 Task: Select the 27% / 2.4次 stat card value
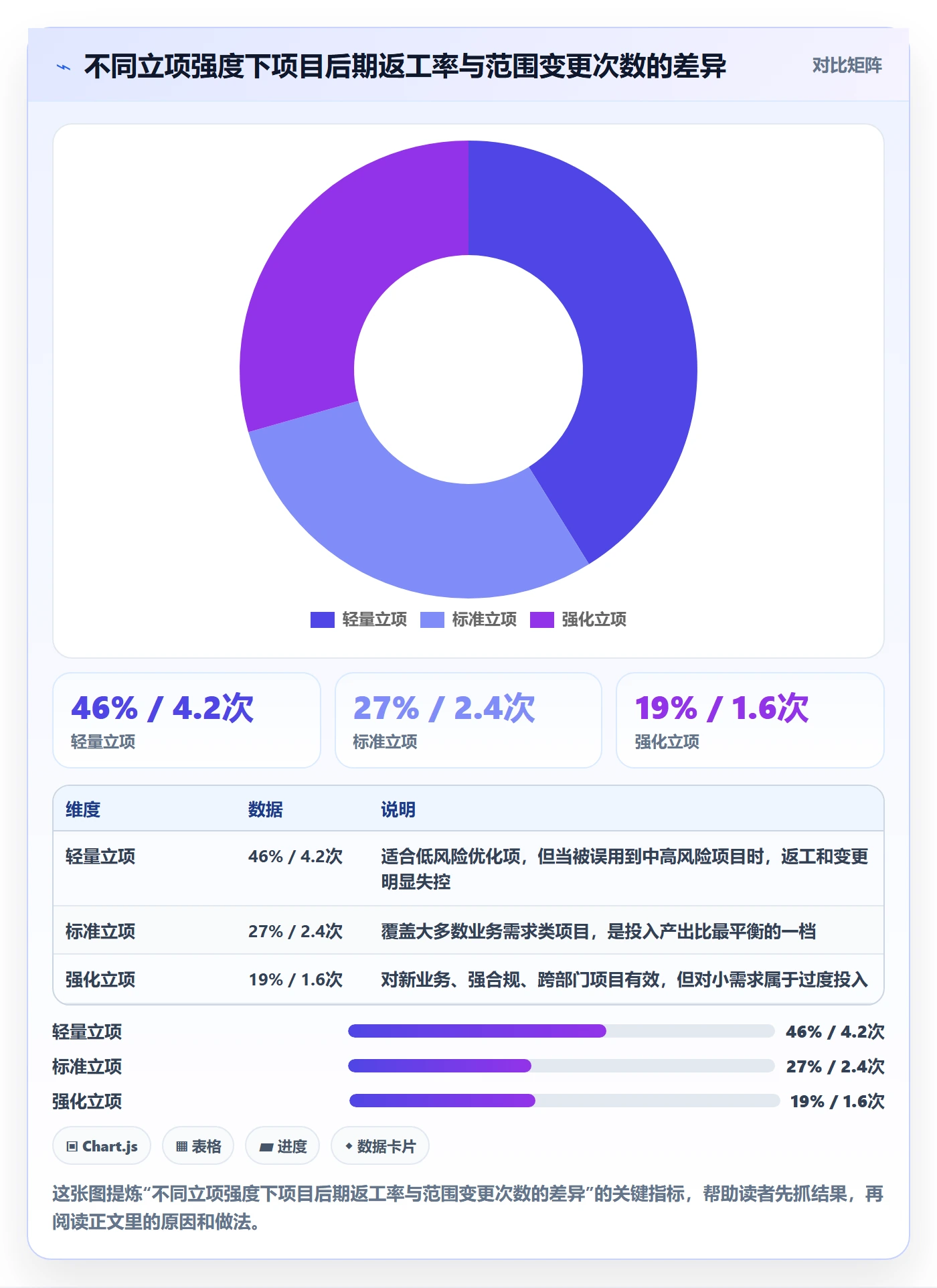tap(444, 708)
